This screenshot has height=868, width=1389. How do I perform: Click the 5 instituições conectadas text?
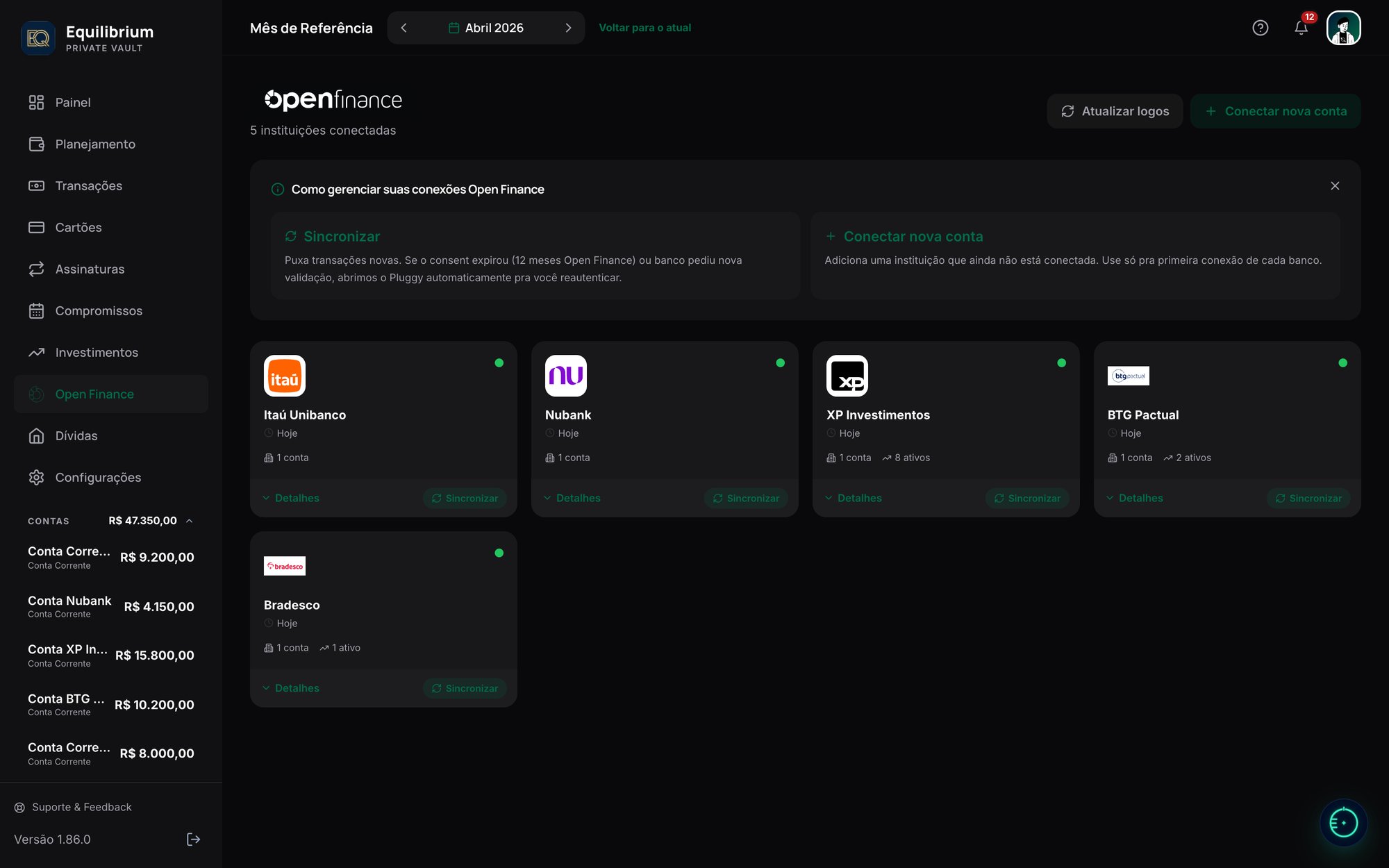click(323, 131)
